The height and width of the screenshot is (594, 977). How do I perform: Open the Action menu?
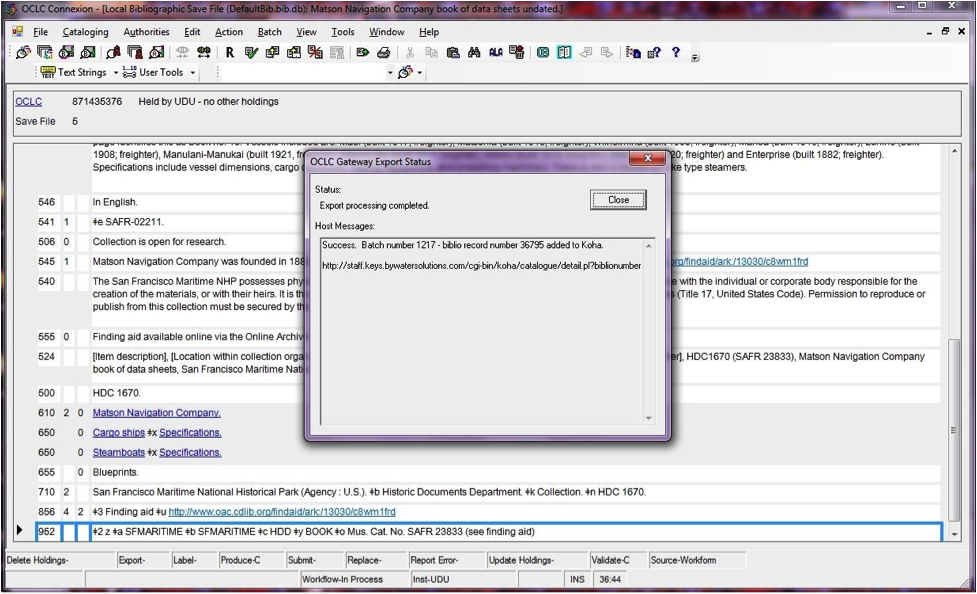click(229, 32)
